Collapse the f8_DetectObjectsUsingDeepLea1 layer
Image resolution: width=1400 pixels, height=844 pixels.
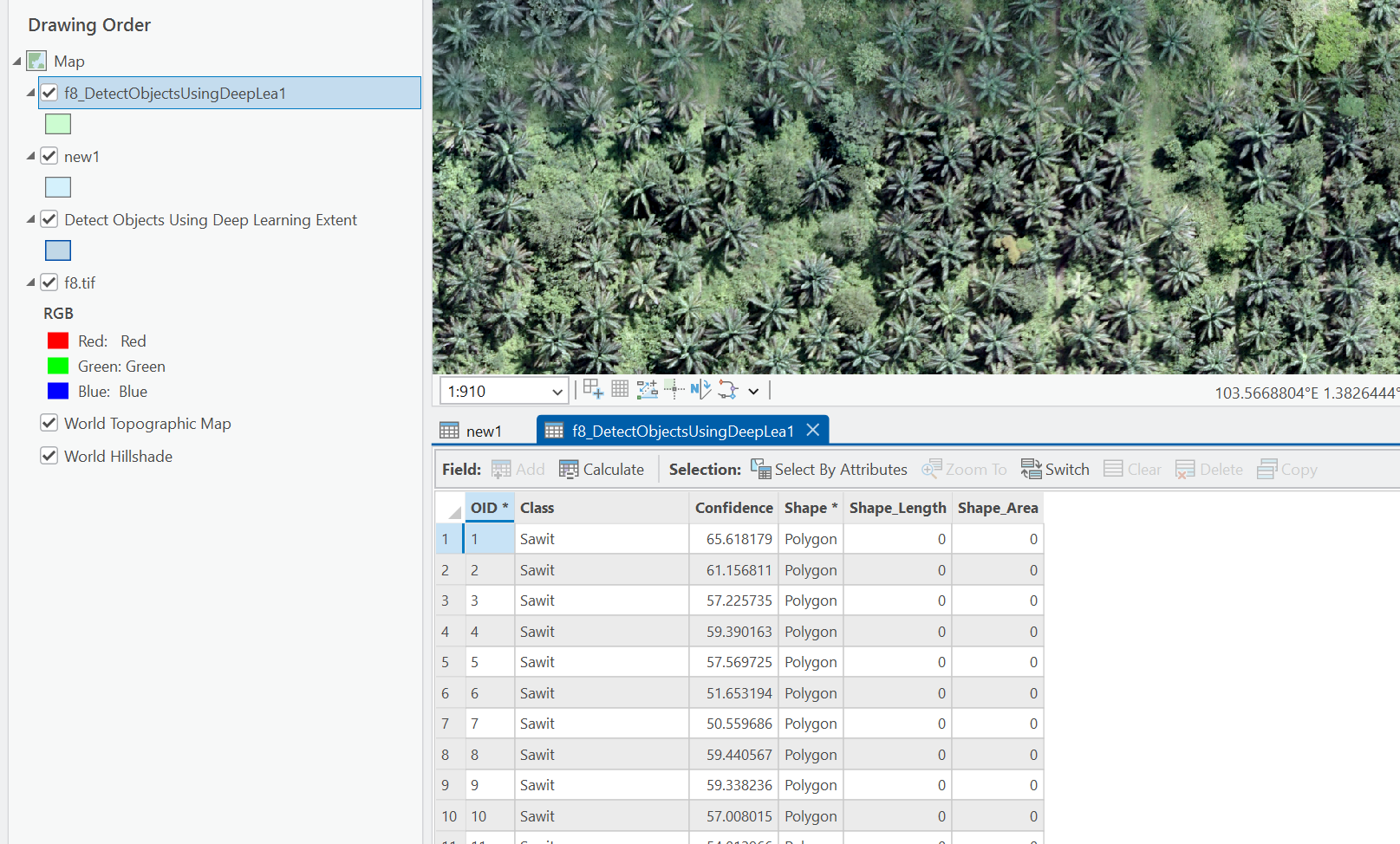click(x=30, y=93)
